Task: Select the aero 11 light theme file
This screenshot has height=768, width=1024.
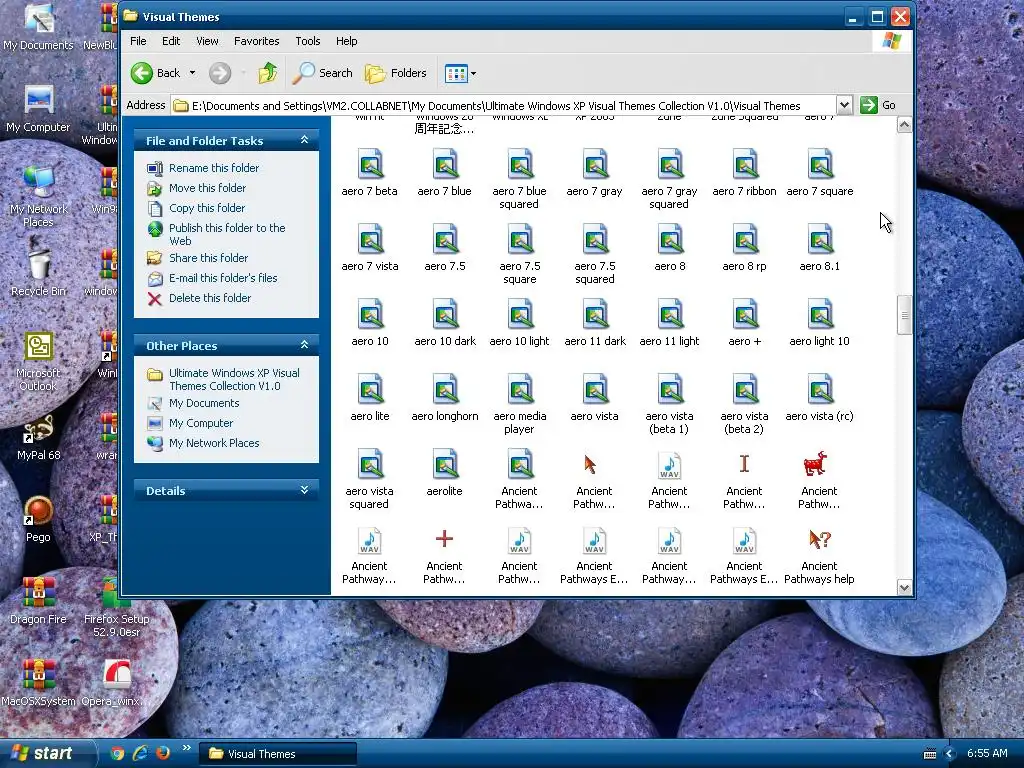Action: coord(669,323)
